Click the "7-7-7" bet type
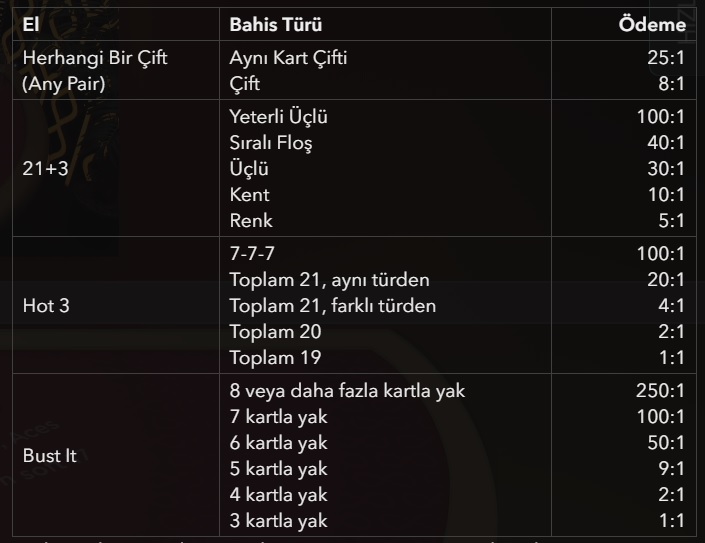The image size is (705, 543). click(252, 254)
